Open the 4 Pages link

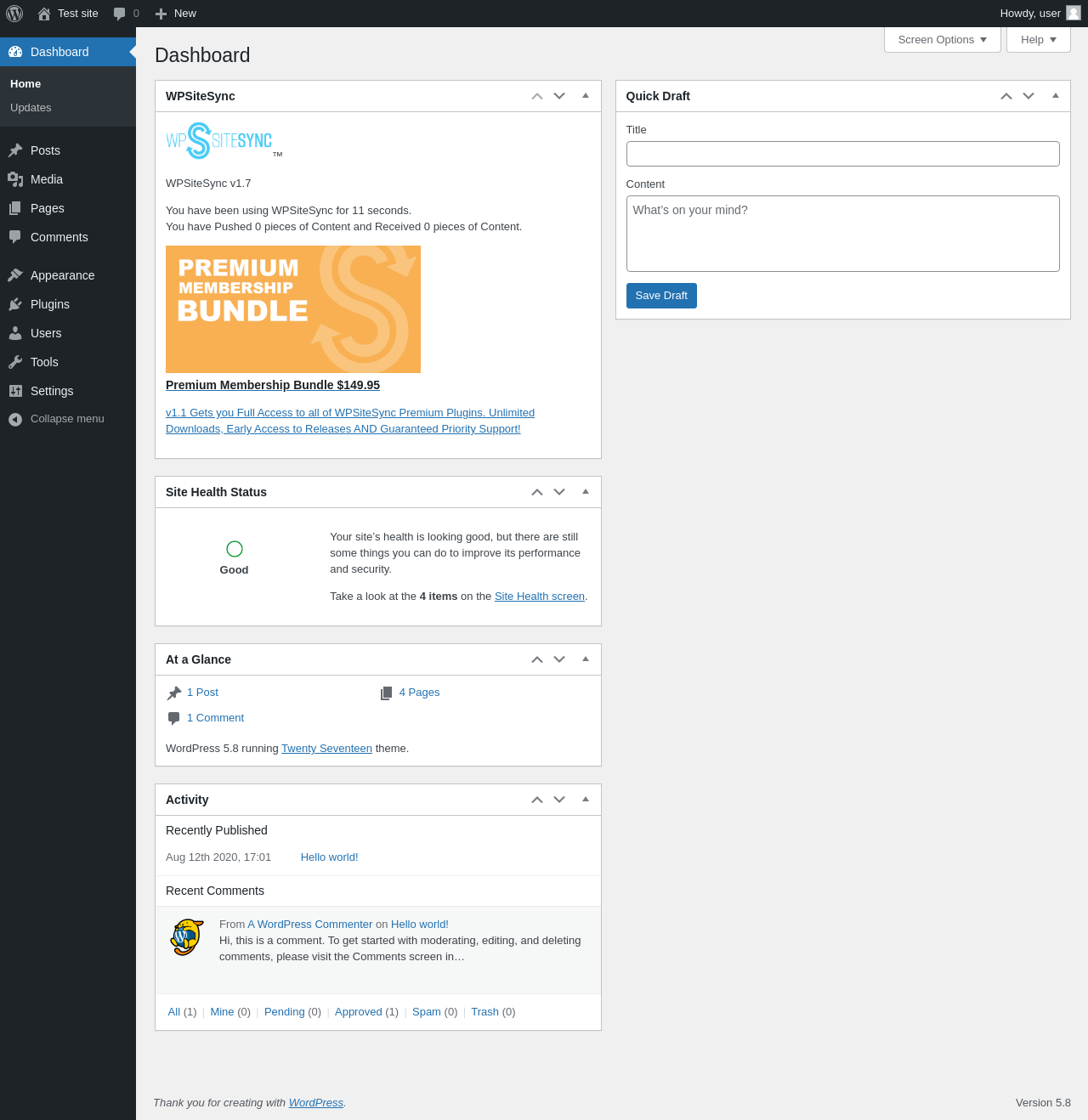[x=419, y=693]
